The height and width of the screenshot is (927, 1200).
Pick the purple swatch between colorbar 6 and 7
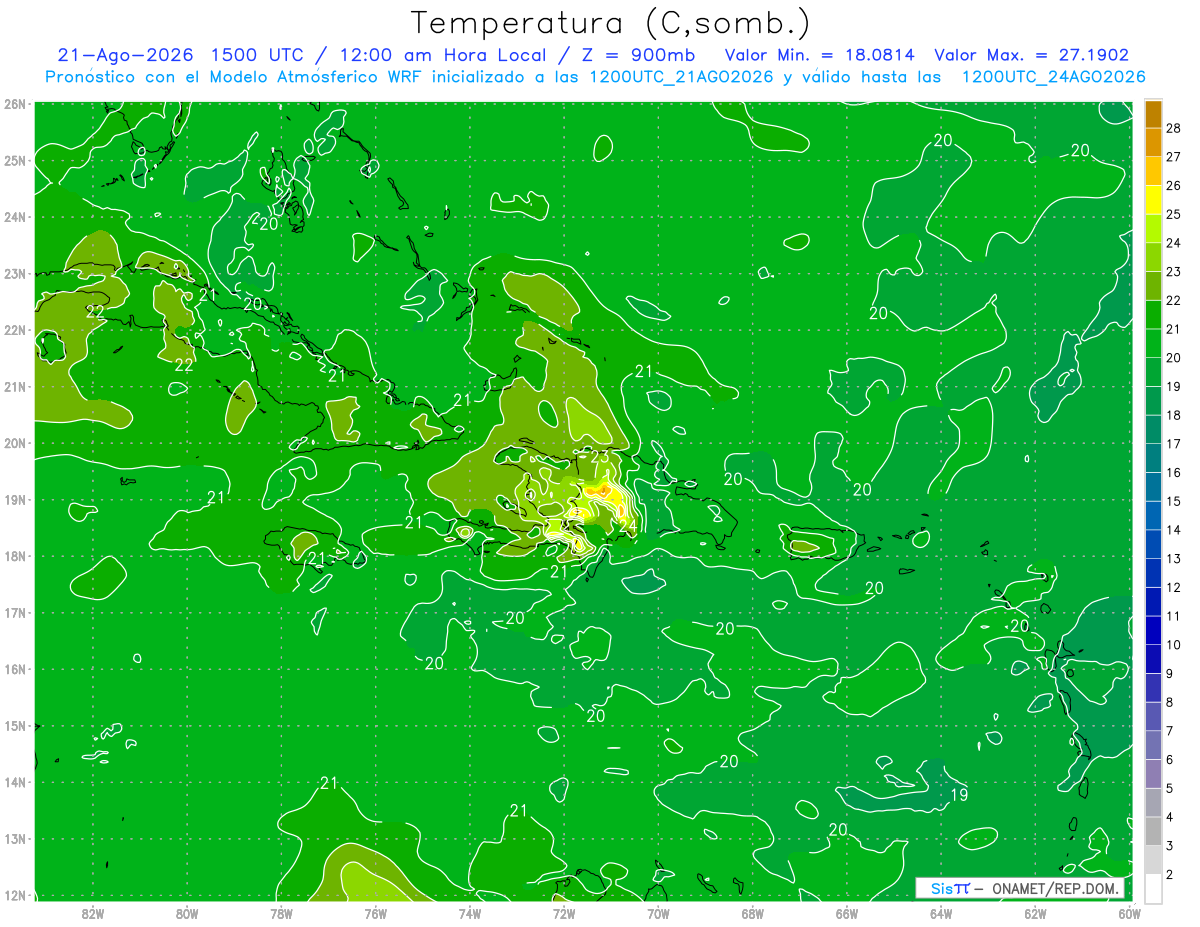[x=1153, y=744]
